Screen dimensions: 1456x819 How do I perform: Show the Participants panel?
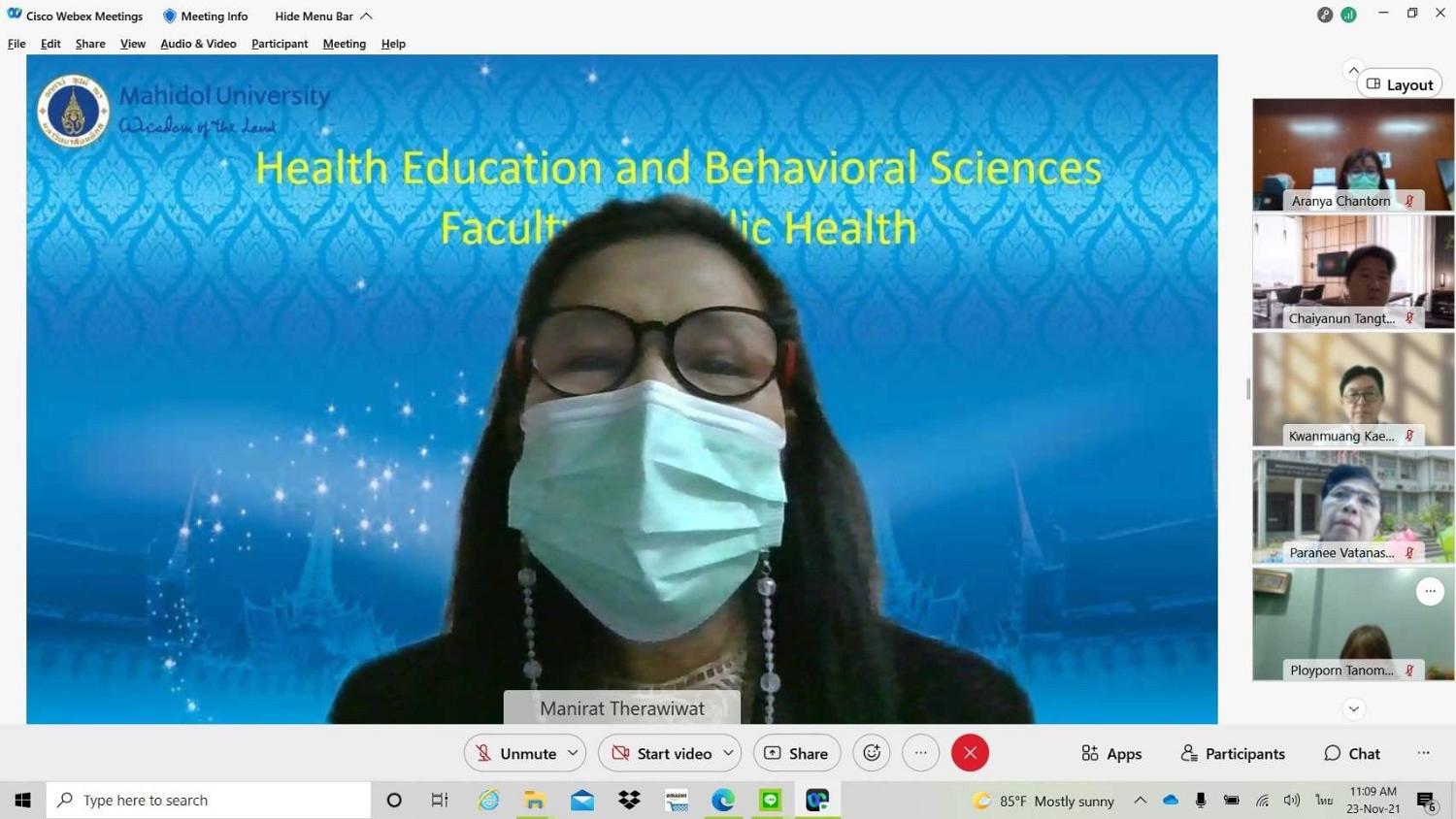1233,753
